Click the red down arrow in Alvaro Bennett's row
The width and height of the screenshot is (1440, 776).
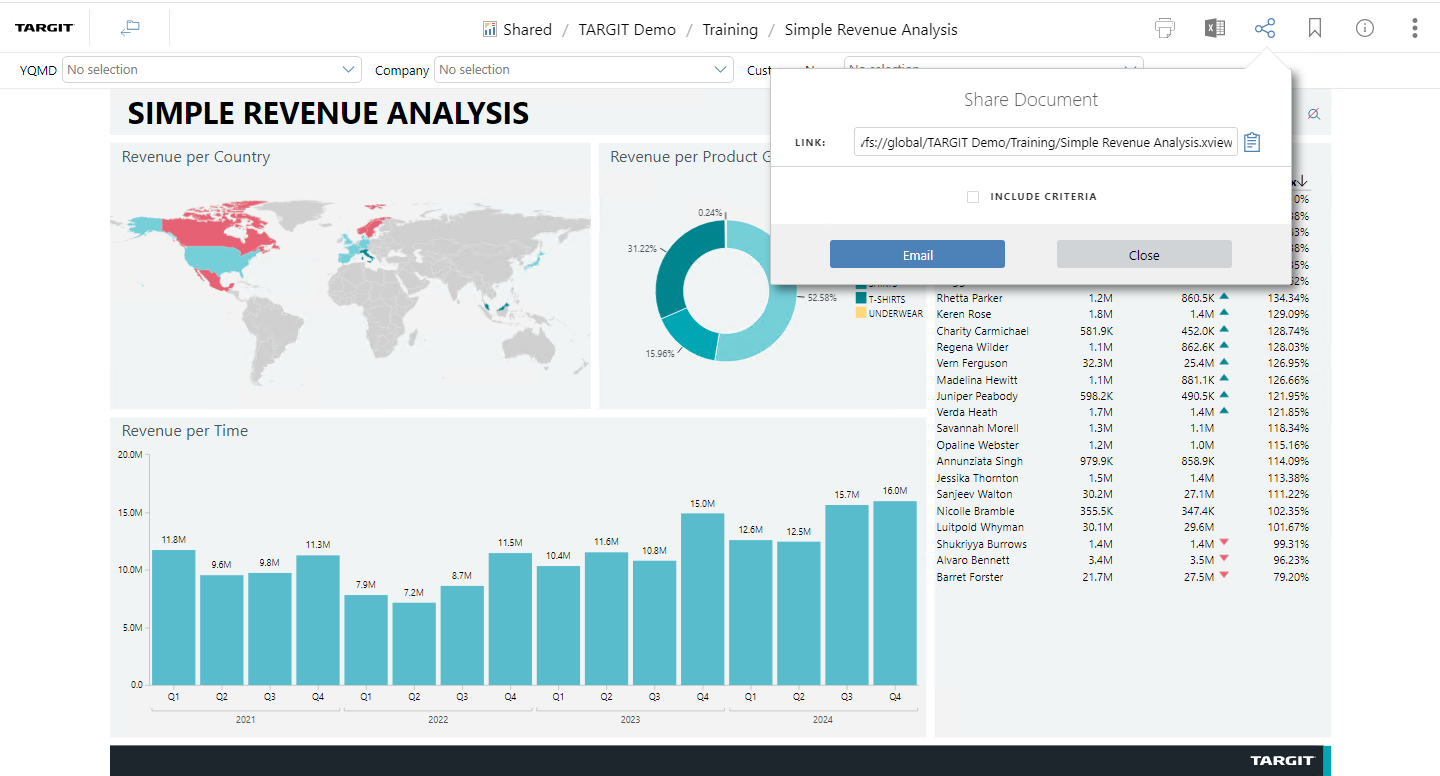point(1224,559)
